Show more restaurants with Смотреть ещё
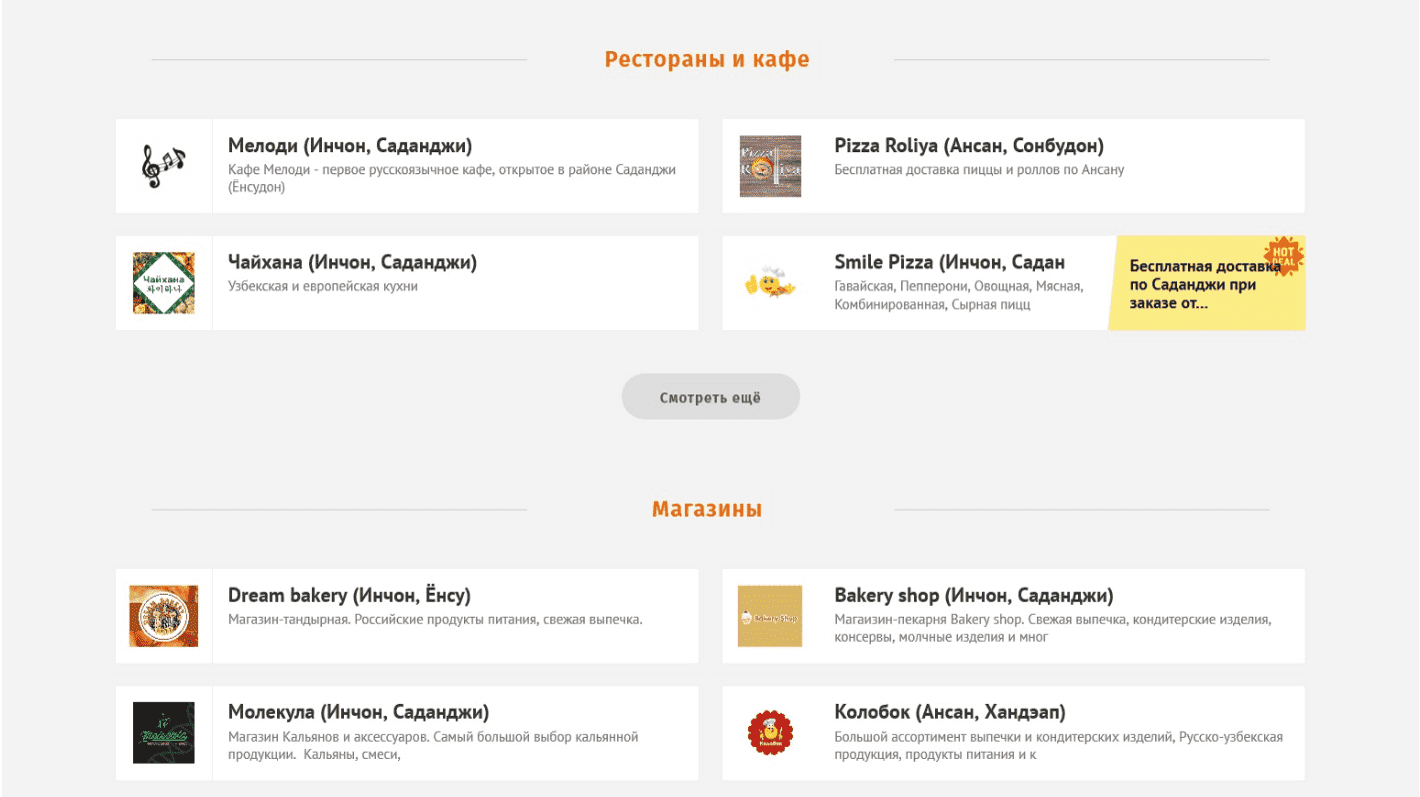Viewport: 1420px width, 797px height. coord(711,397)
